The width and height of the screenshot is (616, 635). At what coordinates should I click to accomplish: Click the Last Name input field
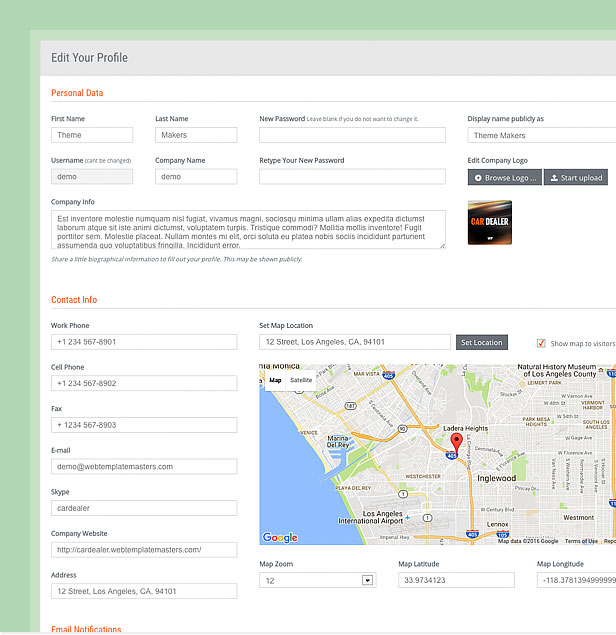click(x=196, y=135)
